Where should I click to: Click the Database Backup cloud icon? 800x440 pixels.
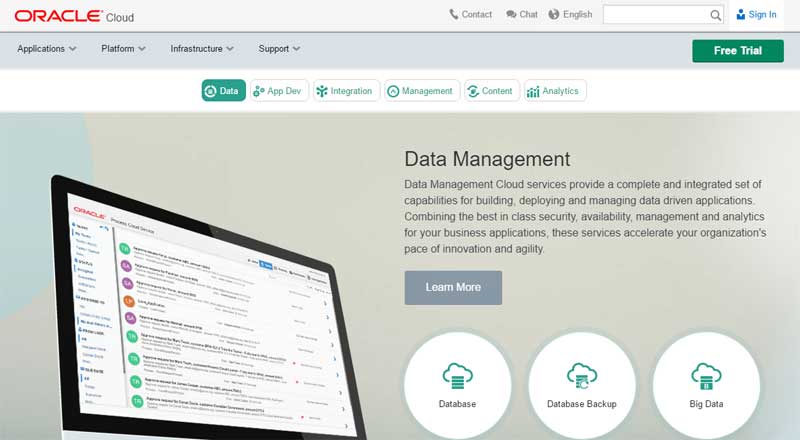click(582, 376)
